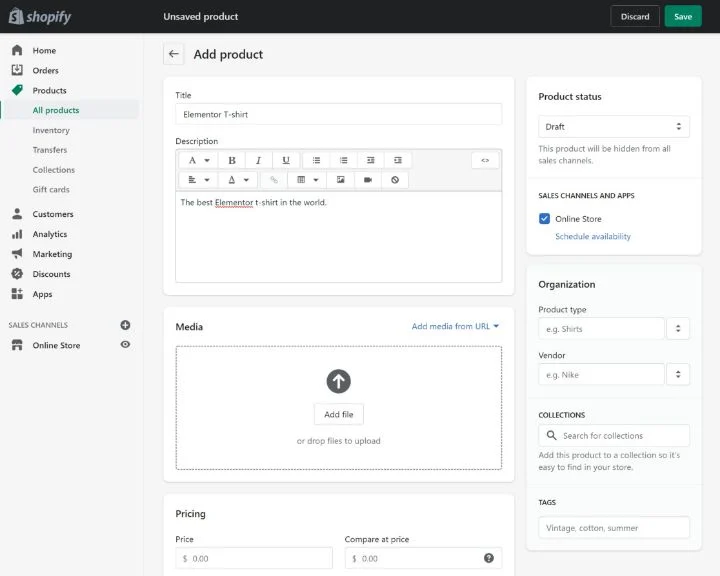Uncheck the Online Store checkbox
The height and width of the screenshot is (576, 720).
click(x=544, y=218)
